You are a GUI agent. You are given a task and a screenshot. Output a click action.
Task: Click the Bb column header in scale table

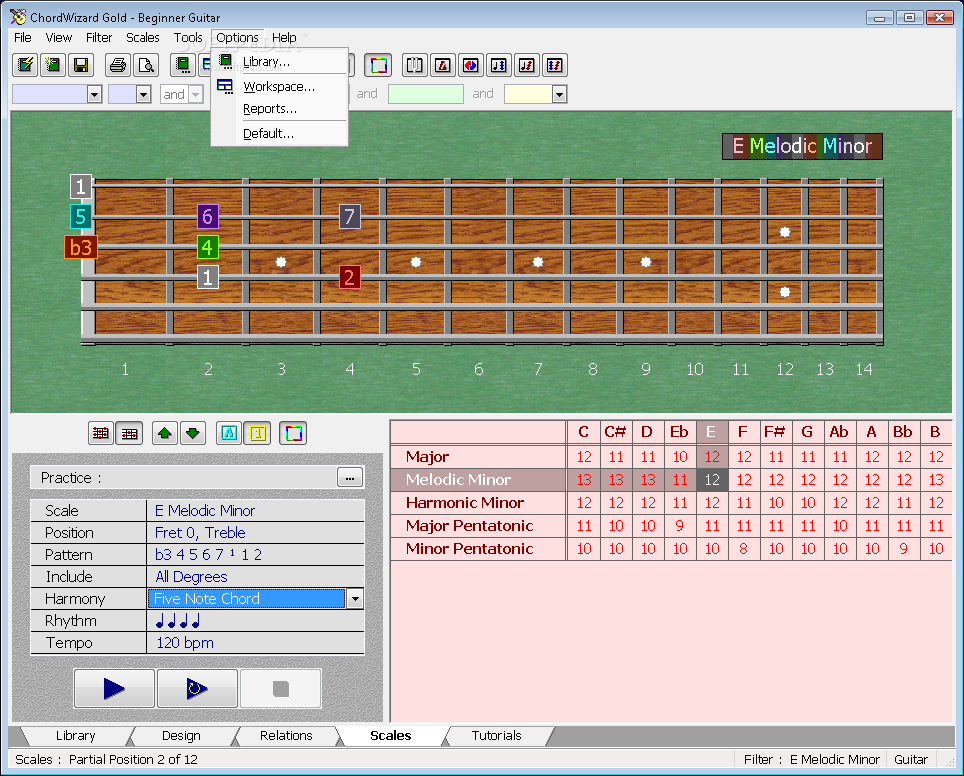tap(903, 432)
